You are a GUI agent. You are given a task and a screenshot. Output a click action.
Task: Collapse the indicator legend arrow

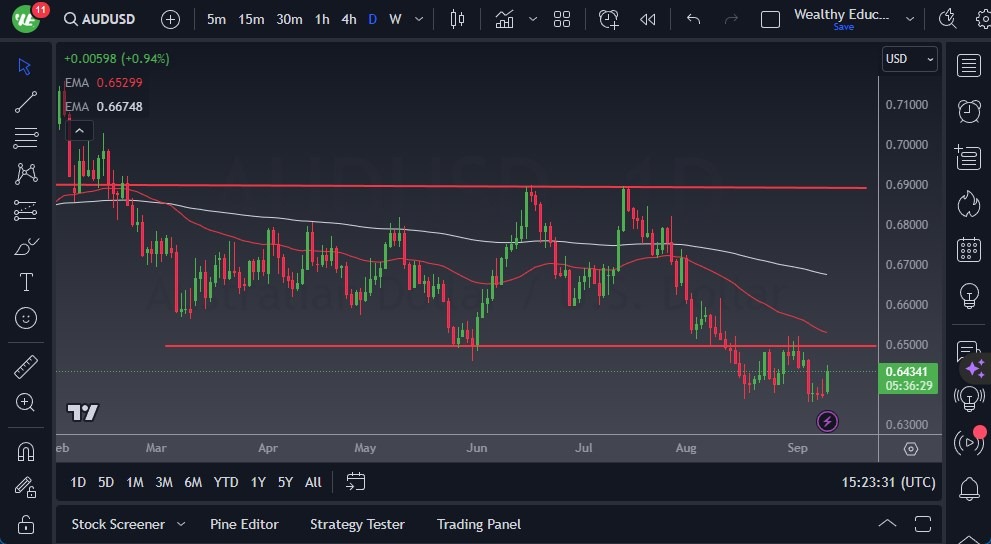(x=80, y=129)
